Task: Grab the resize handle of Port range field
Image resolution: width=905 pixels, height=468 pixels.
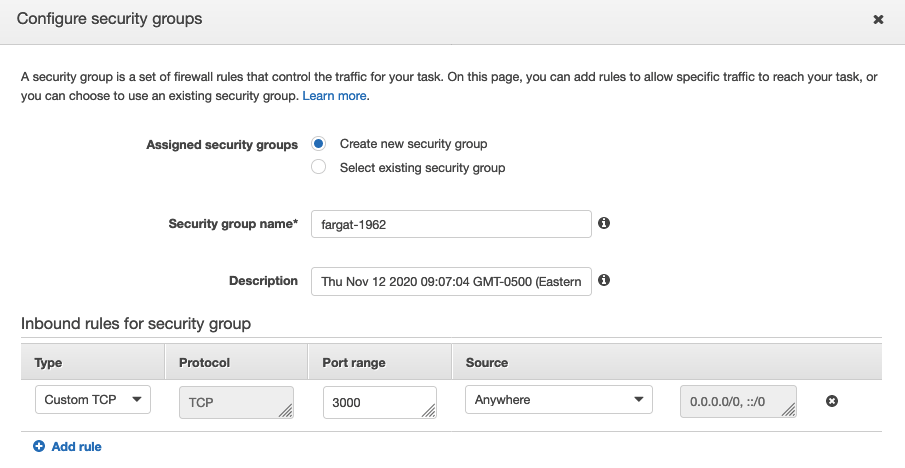Action: pos(430,411)
